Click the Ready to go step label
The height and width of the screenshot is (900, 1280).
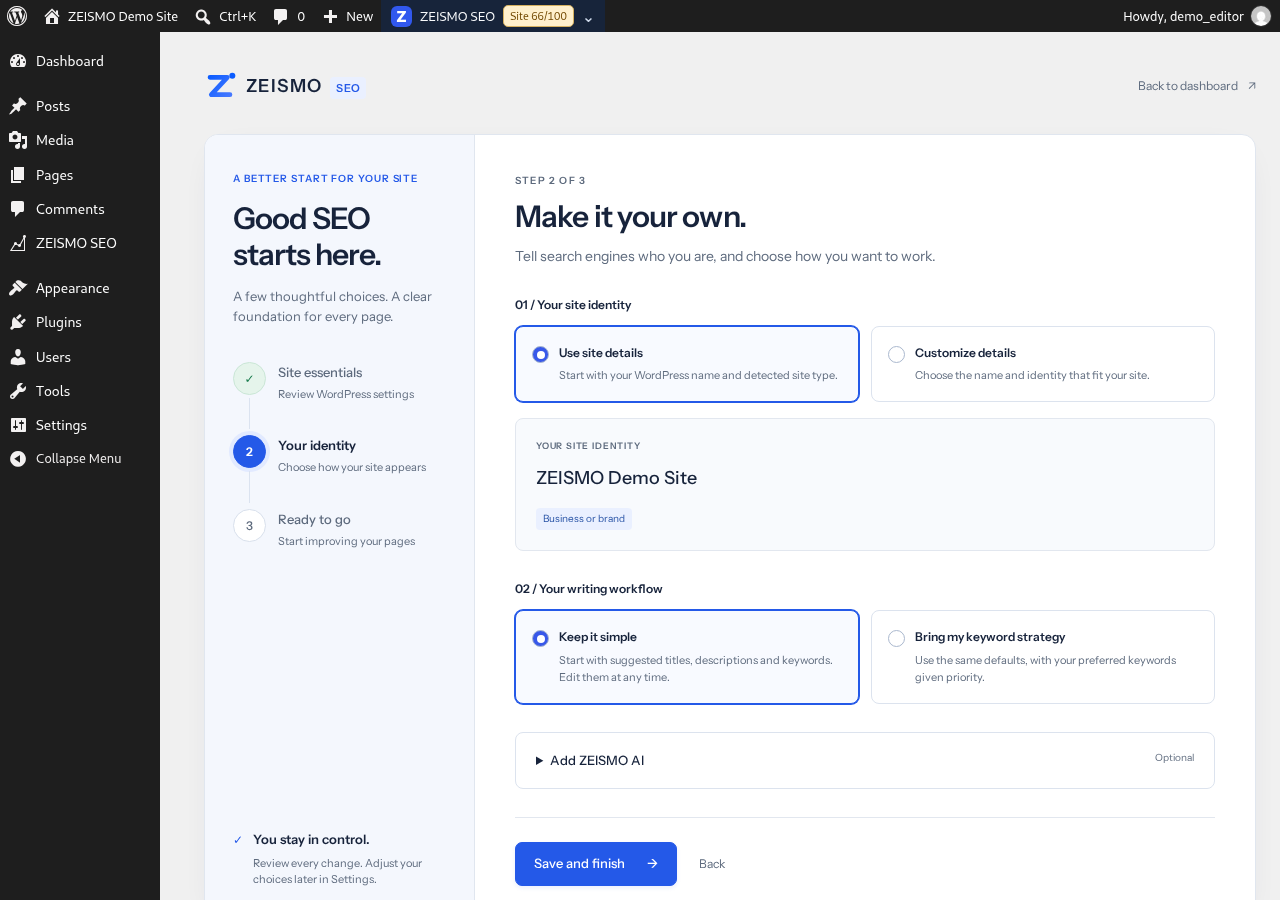(x=314, y=520)
